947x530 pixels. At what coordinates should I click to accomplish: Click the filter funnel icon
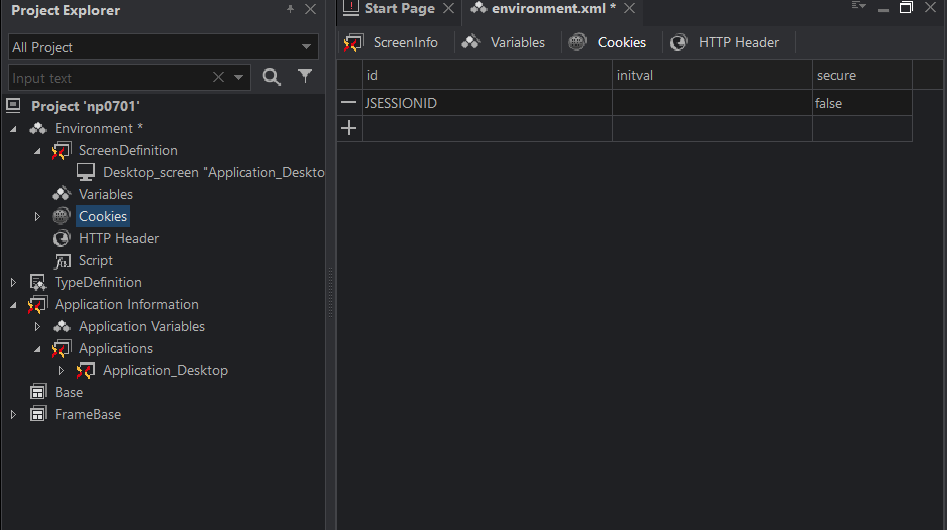click(x=305, y=76)
